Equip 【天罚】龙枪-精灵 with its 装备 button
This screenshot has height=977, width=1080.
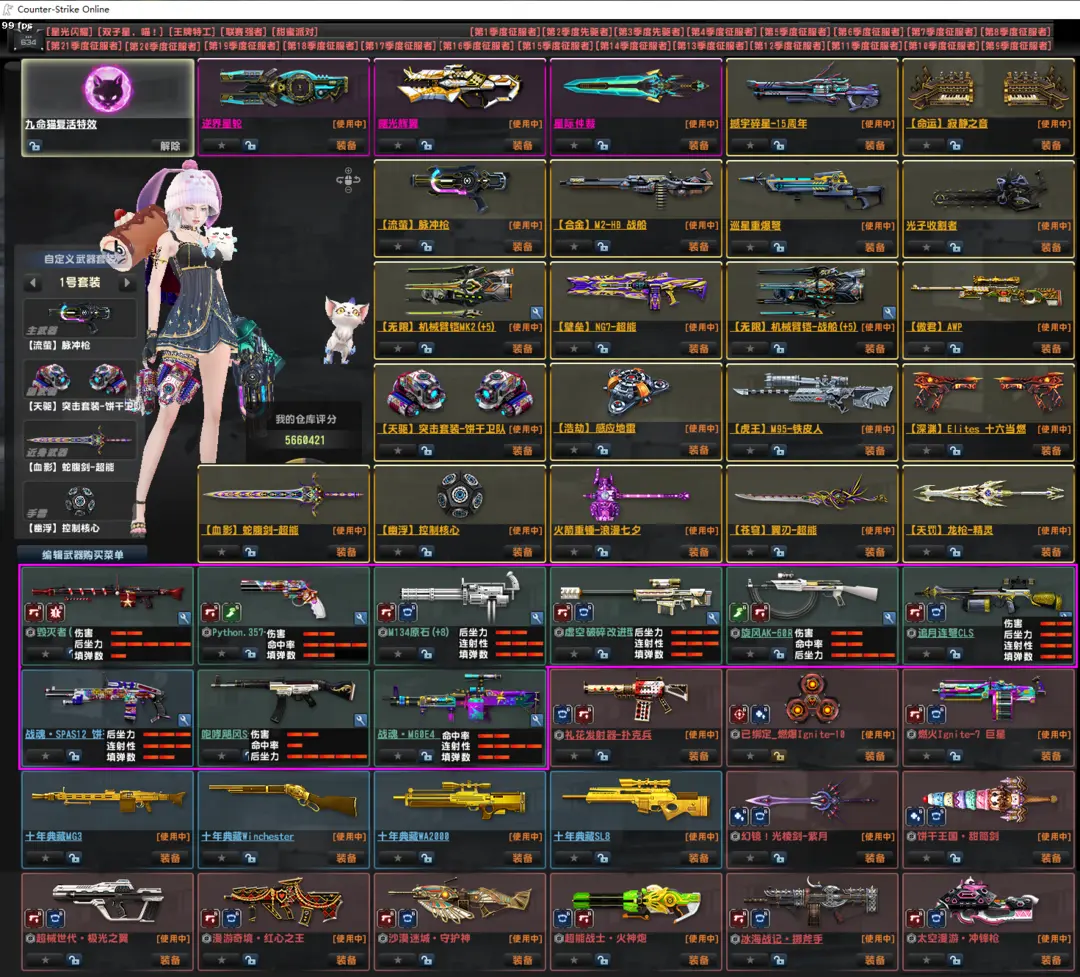pyautogui.click(x=1051, y=552)
